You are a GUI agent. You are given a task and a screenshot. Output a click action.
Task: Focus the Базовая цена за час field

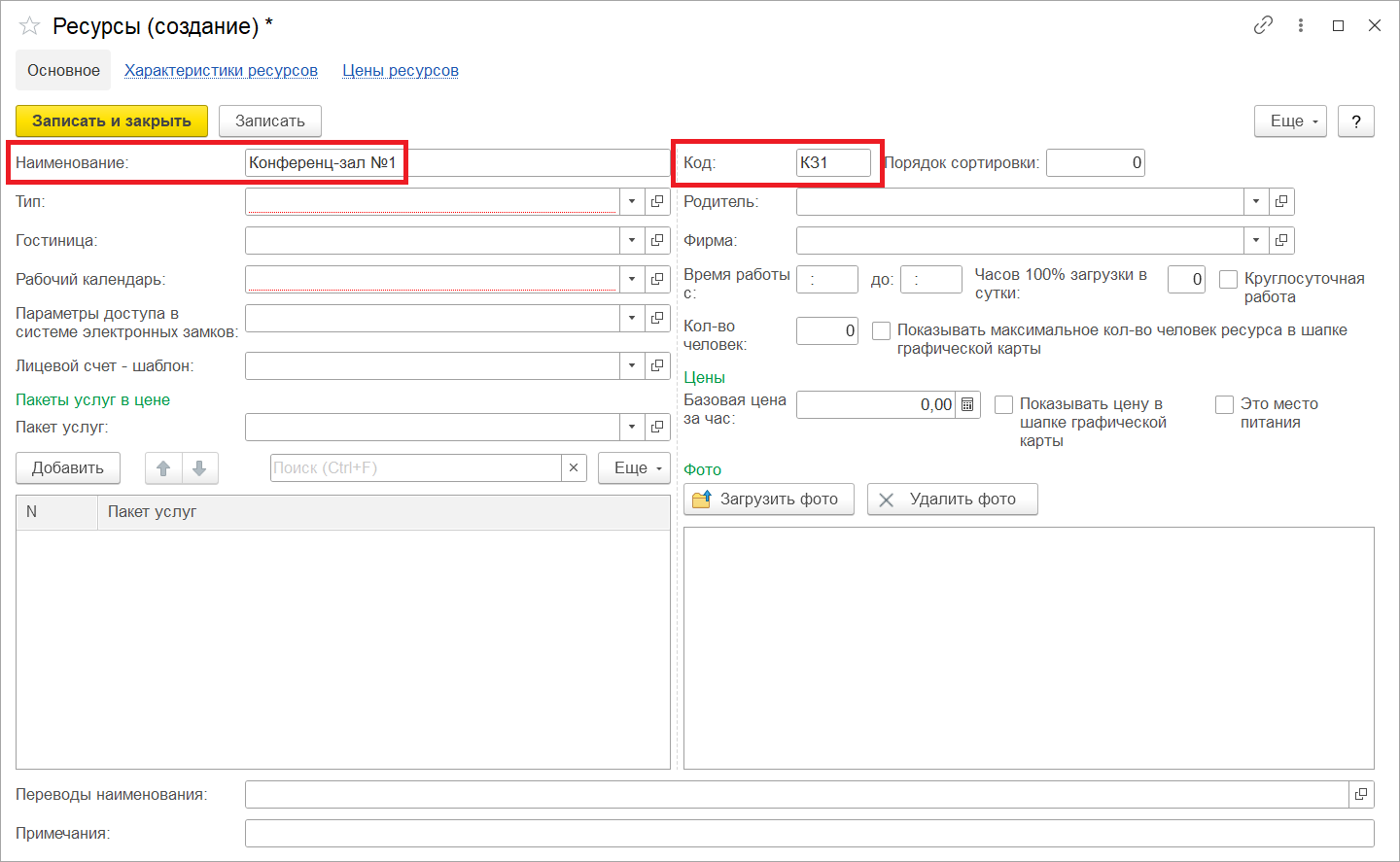[x=876, y=404]
